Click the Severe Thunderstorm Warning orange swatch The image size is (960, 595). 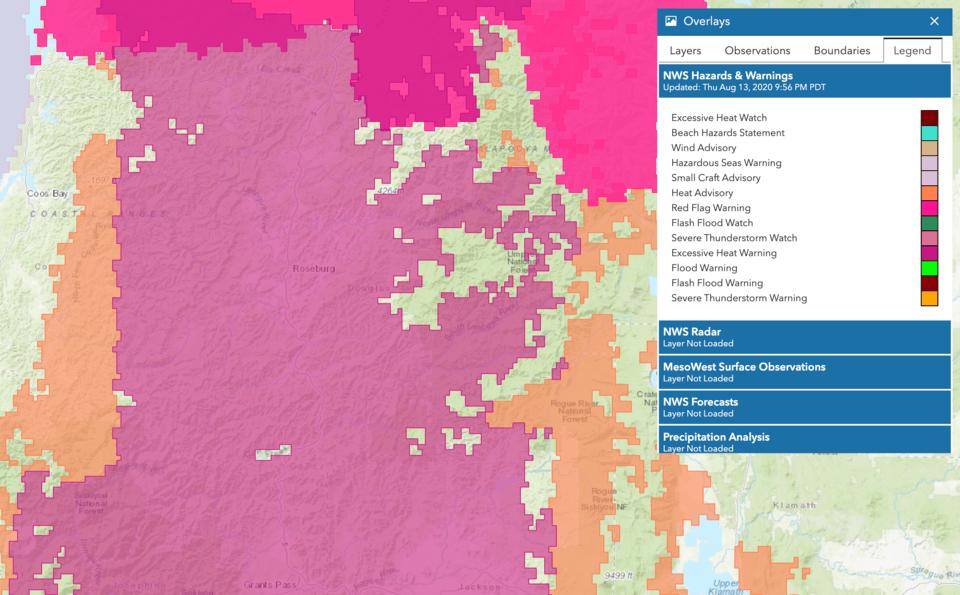coord(929,298)
